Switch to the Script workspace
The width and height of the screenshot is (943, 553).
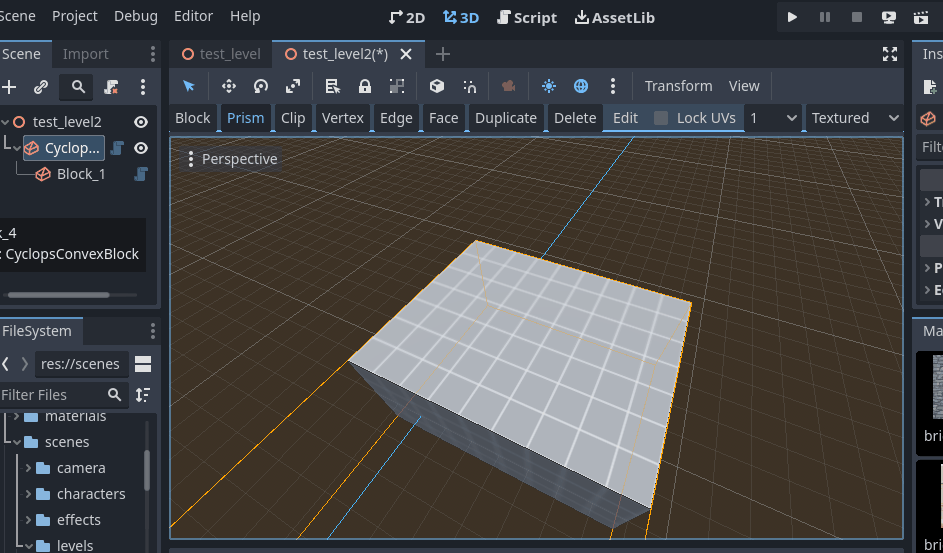pos(527,17)
